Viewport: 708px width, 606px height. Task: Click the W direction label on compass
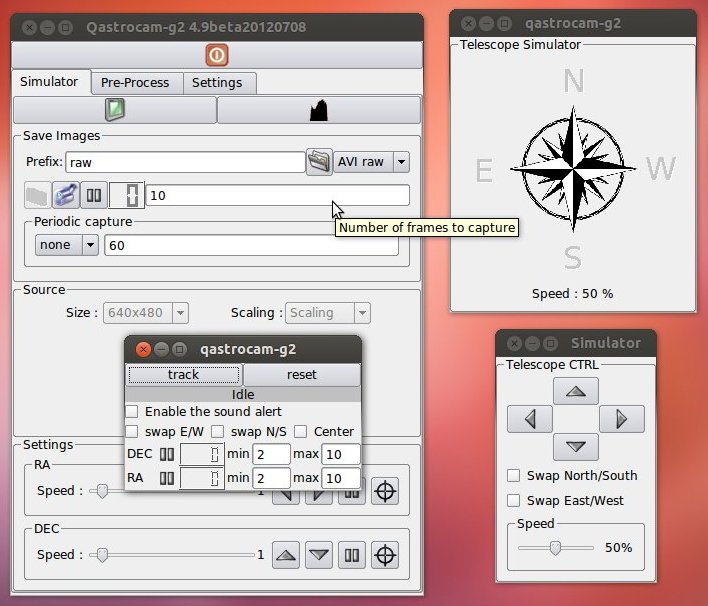(x=661, y=168)
